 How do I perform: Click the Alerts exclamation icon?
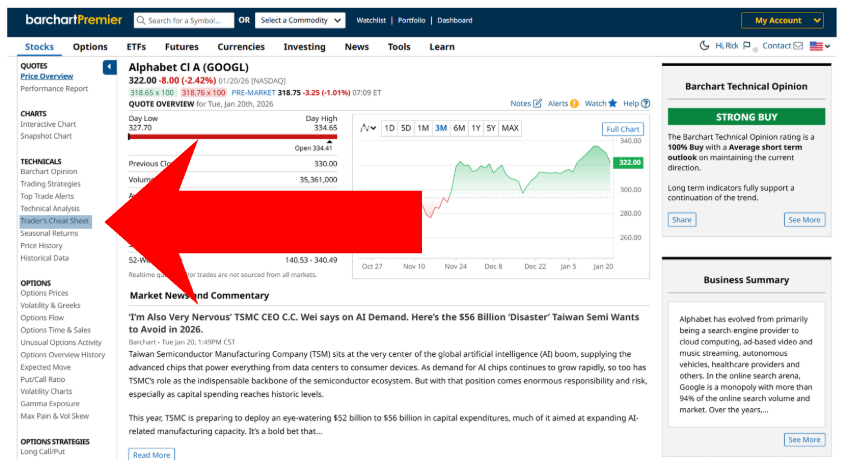[x=575, y=103]
